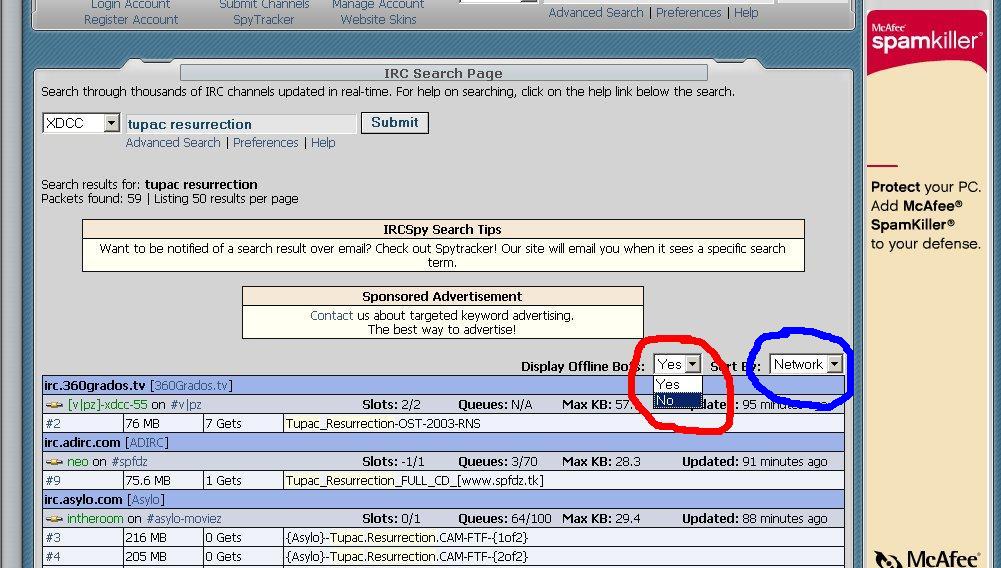Open the #v|pz channel link
1001x568 pixels.
(186, 405)
